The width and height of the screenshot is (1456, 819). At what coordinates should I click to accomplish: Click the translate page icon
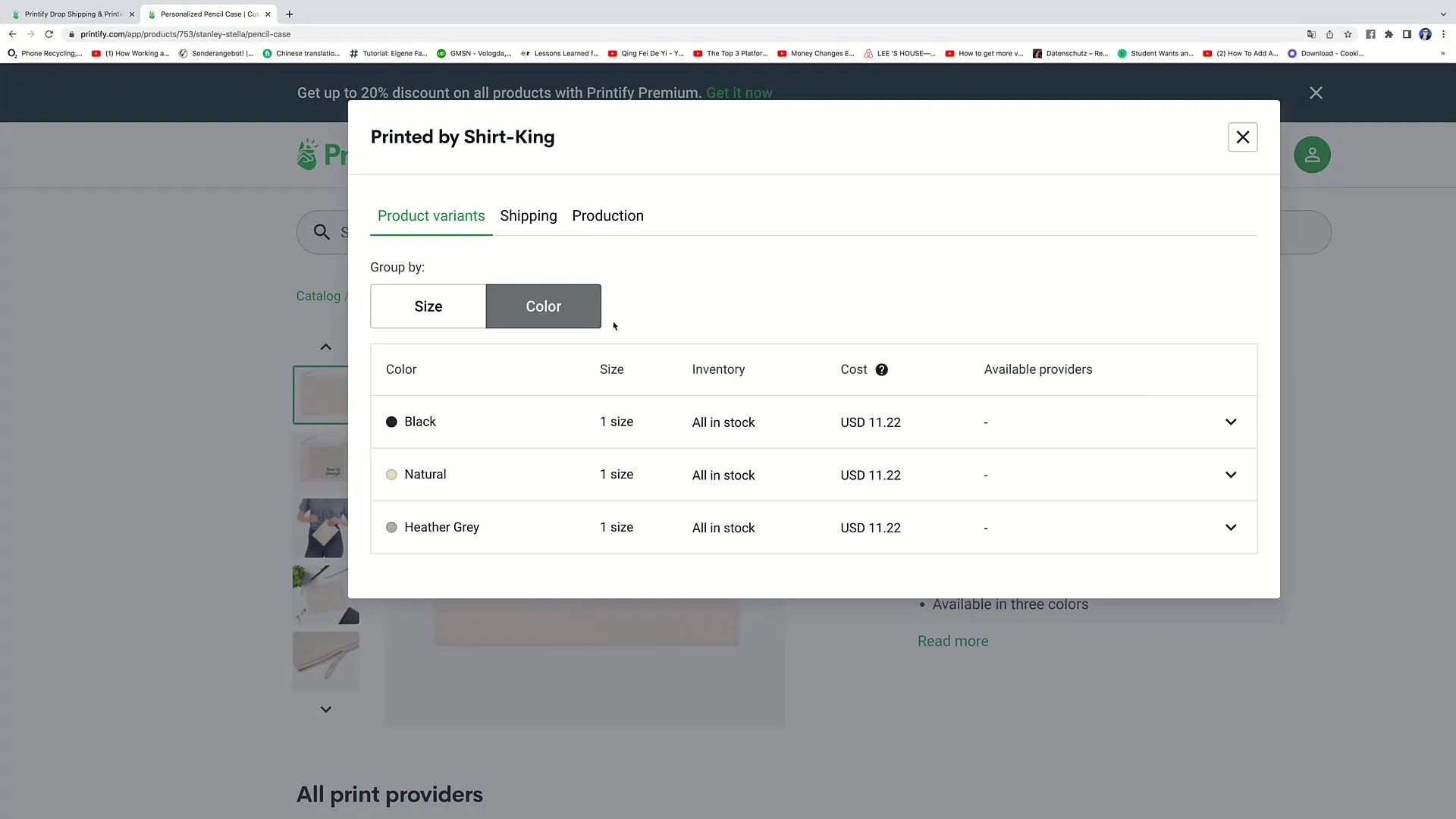coord(1311,34)
